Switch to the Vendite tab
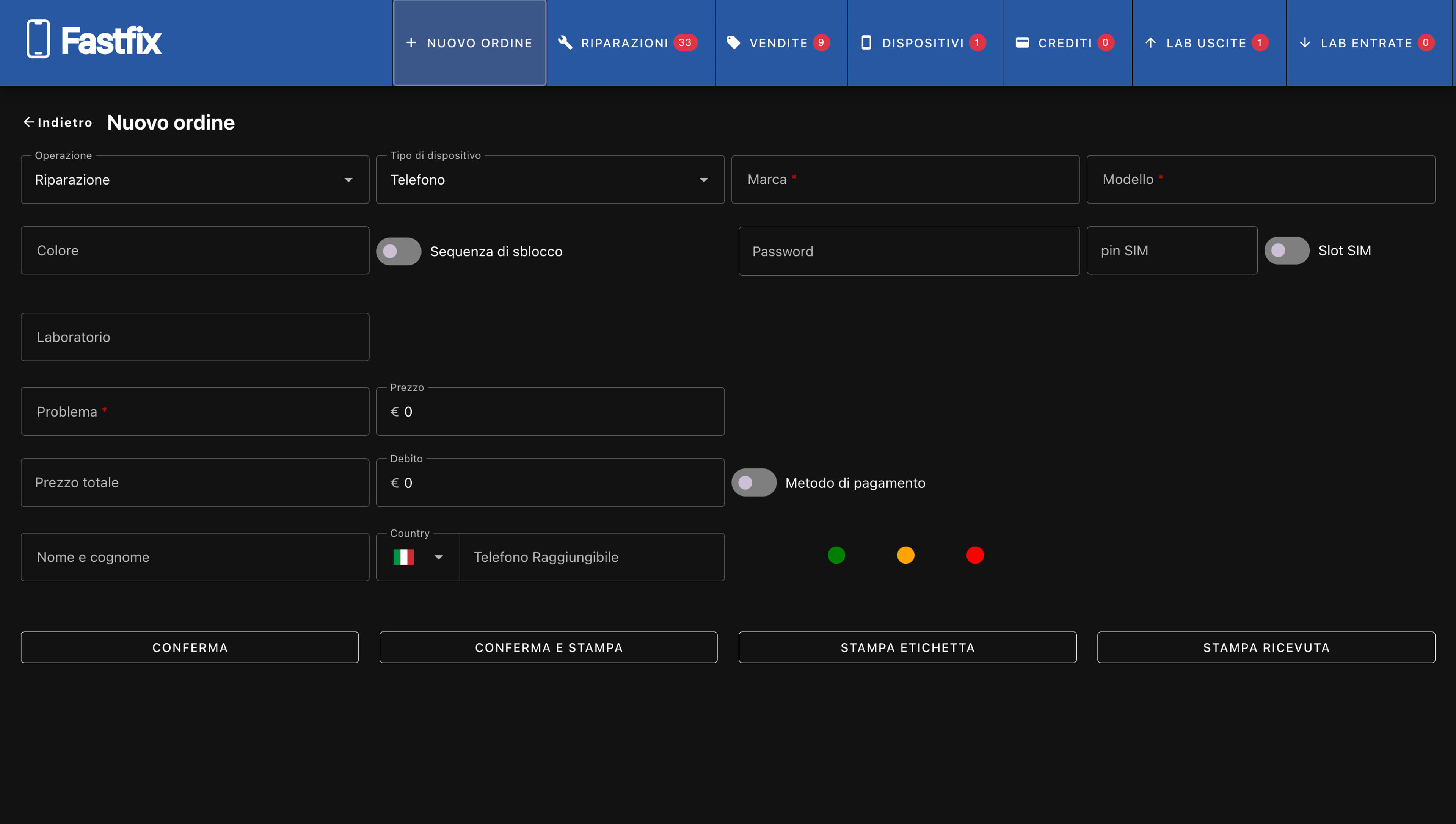Viewport: 1456px width, 824px height. 781,43
